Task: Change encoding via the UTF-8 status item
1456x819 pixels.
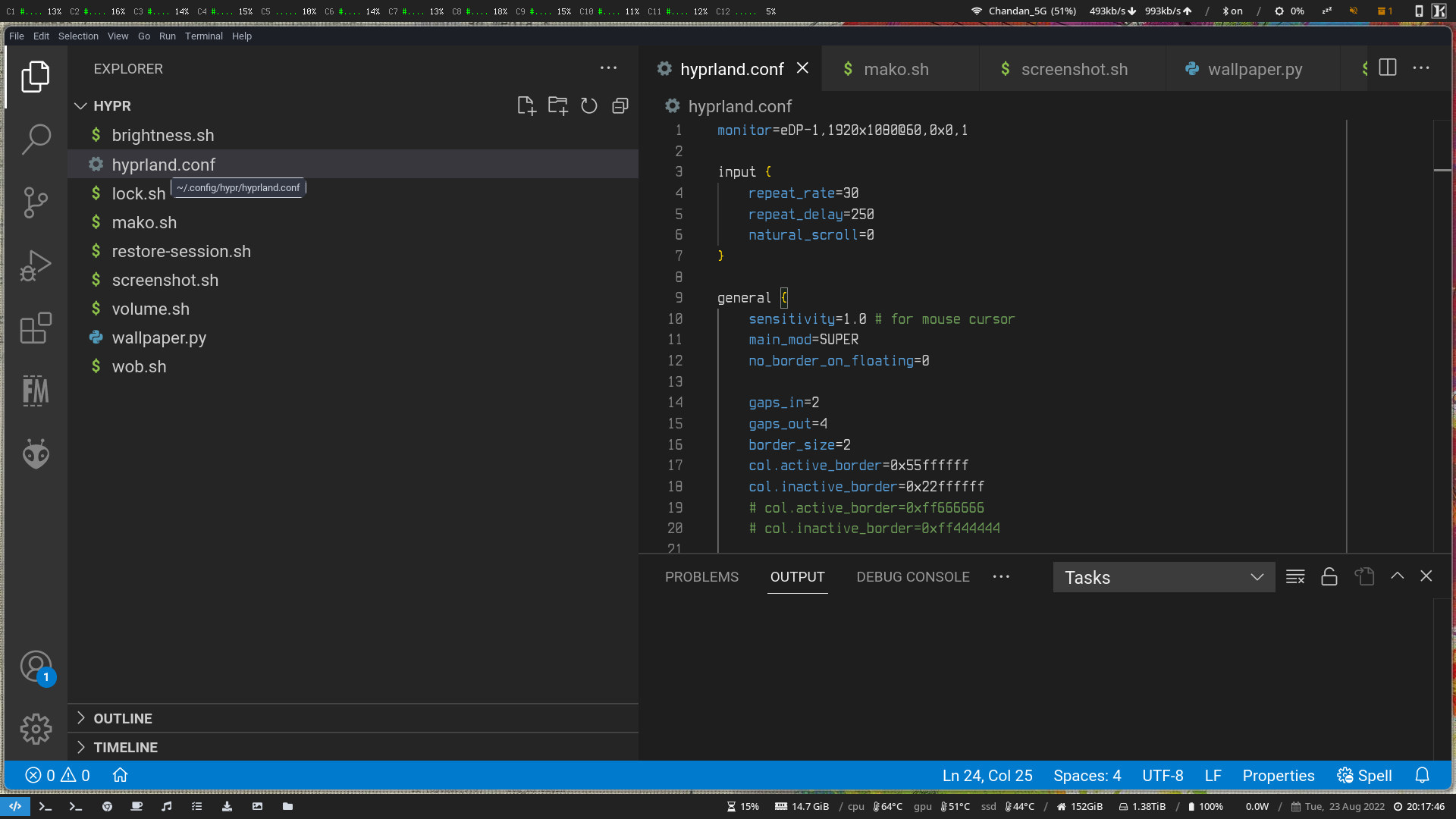Action: tap(1163, 775)
